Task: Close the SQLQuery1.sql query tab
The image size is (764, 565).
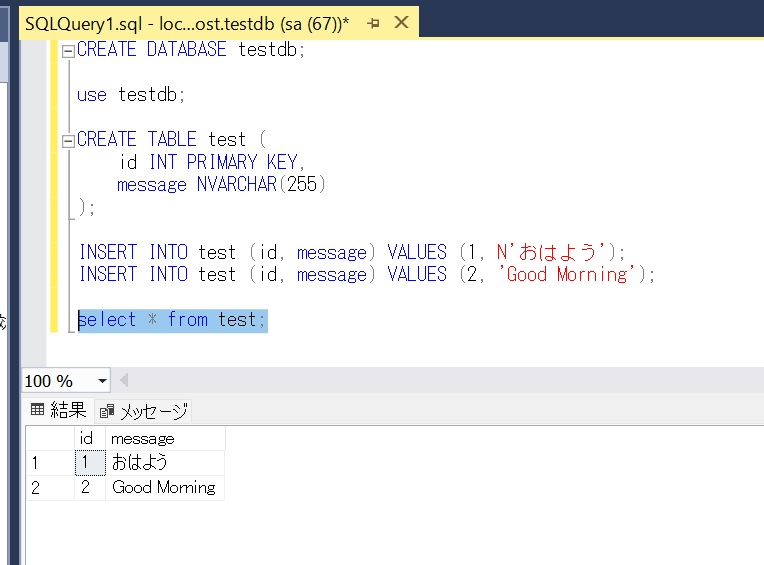Action: tap(401, 22)
